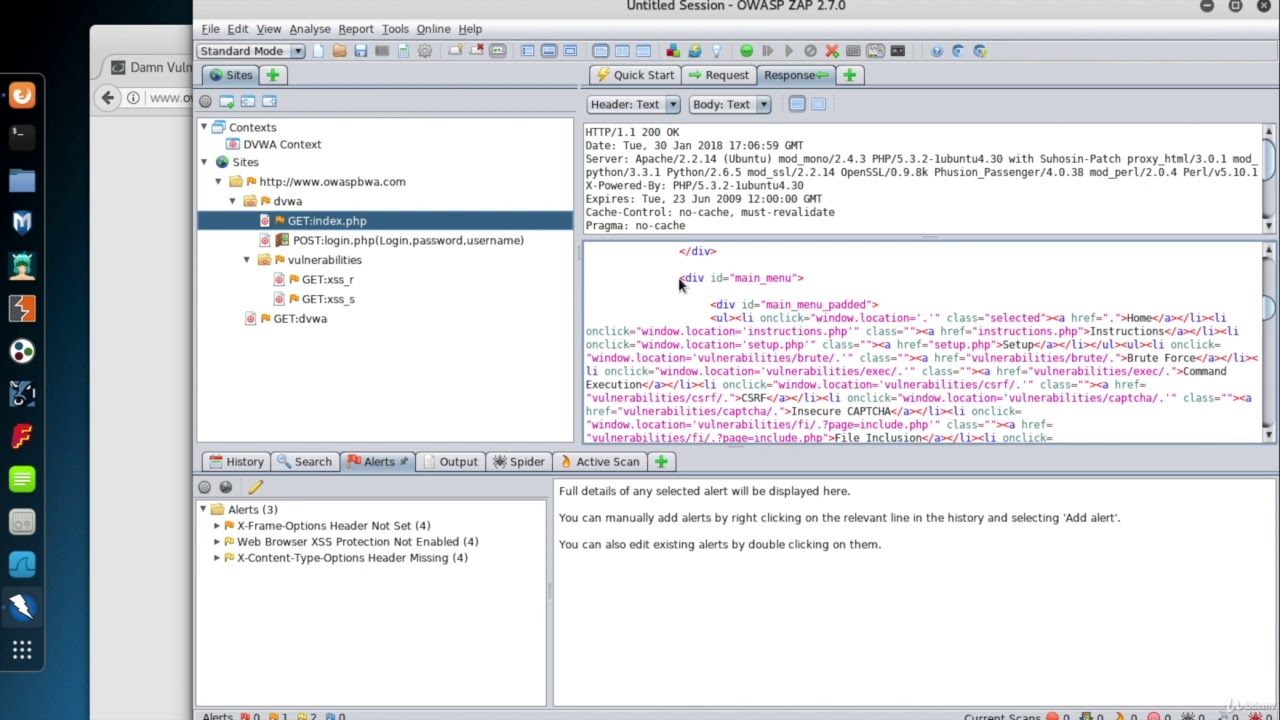Click the green plus after Response tab

[849, 75]
